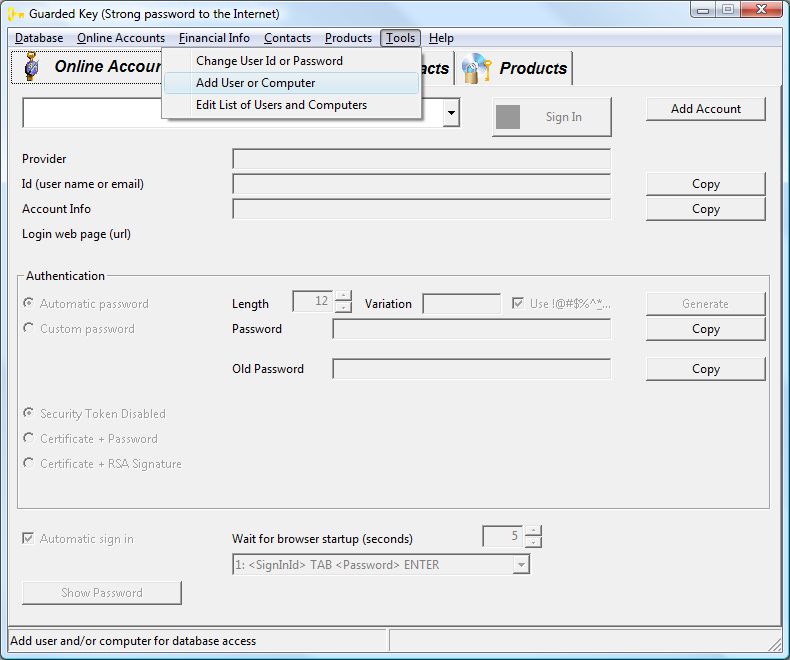
Task: Choose Edit List of Users and Computers
Action: click(x=291, y=105)
